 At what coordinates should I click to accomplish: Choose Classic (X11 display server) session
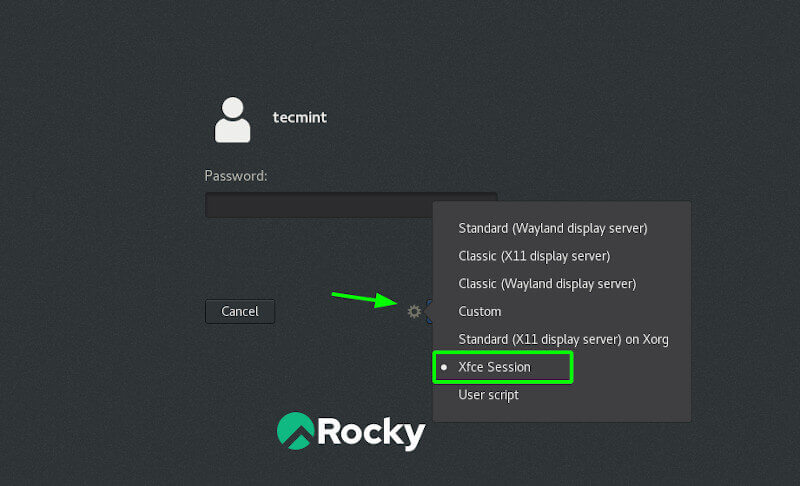(534, 256)
